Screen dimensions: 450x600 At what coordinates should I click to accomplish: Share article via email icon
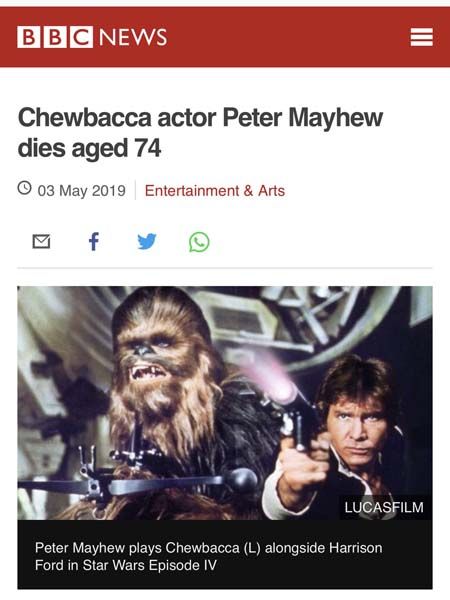(x=41, y=241)
